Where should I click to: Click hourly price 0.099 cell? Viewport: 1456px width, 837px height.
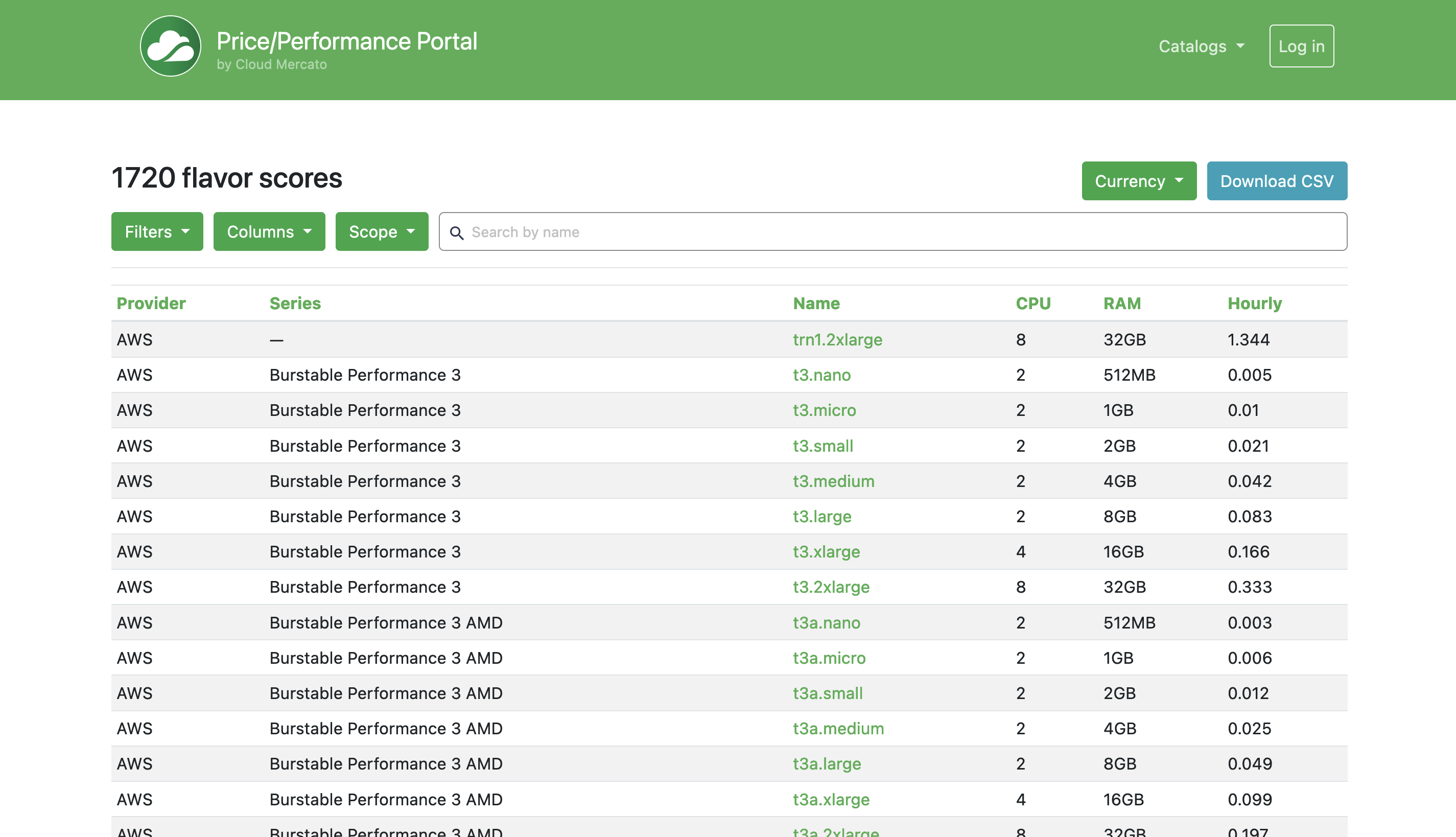pyautogui.click(x=1250, y=799)
